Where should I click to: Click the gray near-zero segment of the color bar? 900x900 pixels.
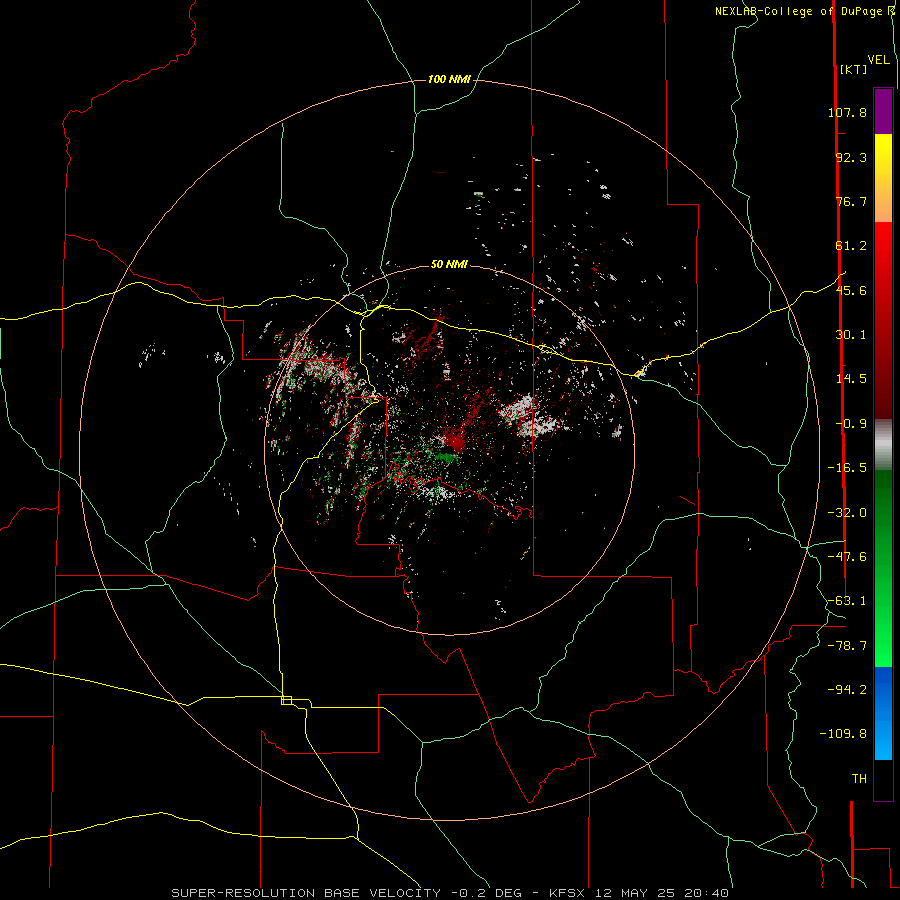883,444
